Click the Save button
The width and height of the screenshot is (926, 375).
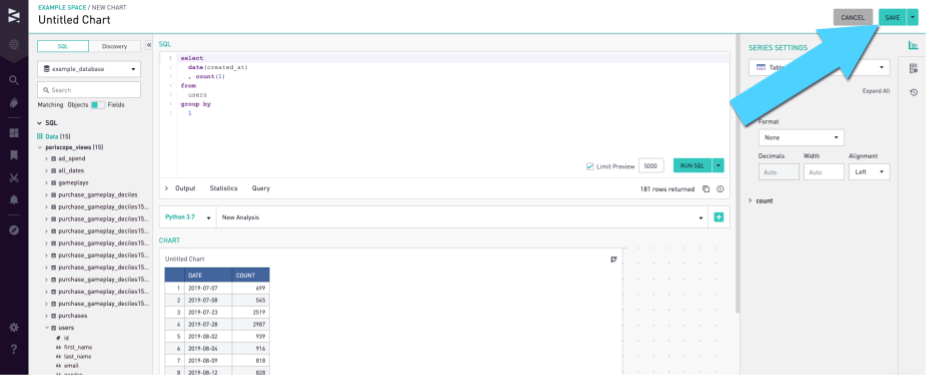tap(892, 18)
